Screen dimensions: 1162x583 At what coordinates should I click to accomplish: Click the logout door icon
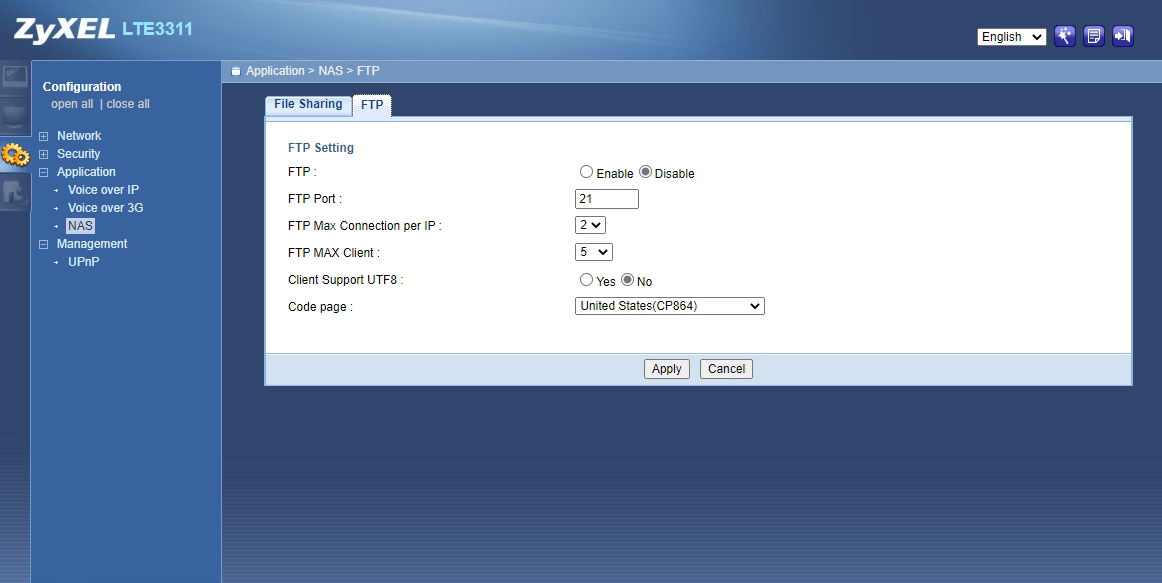pos(1122,37)
